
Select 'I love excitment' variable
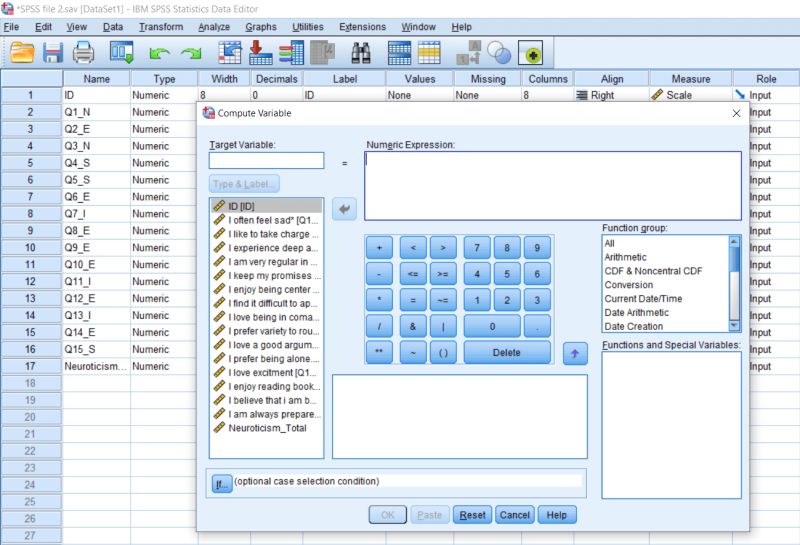pyautogui.click(x=266, y=373)
